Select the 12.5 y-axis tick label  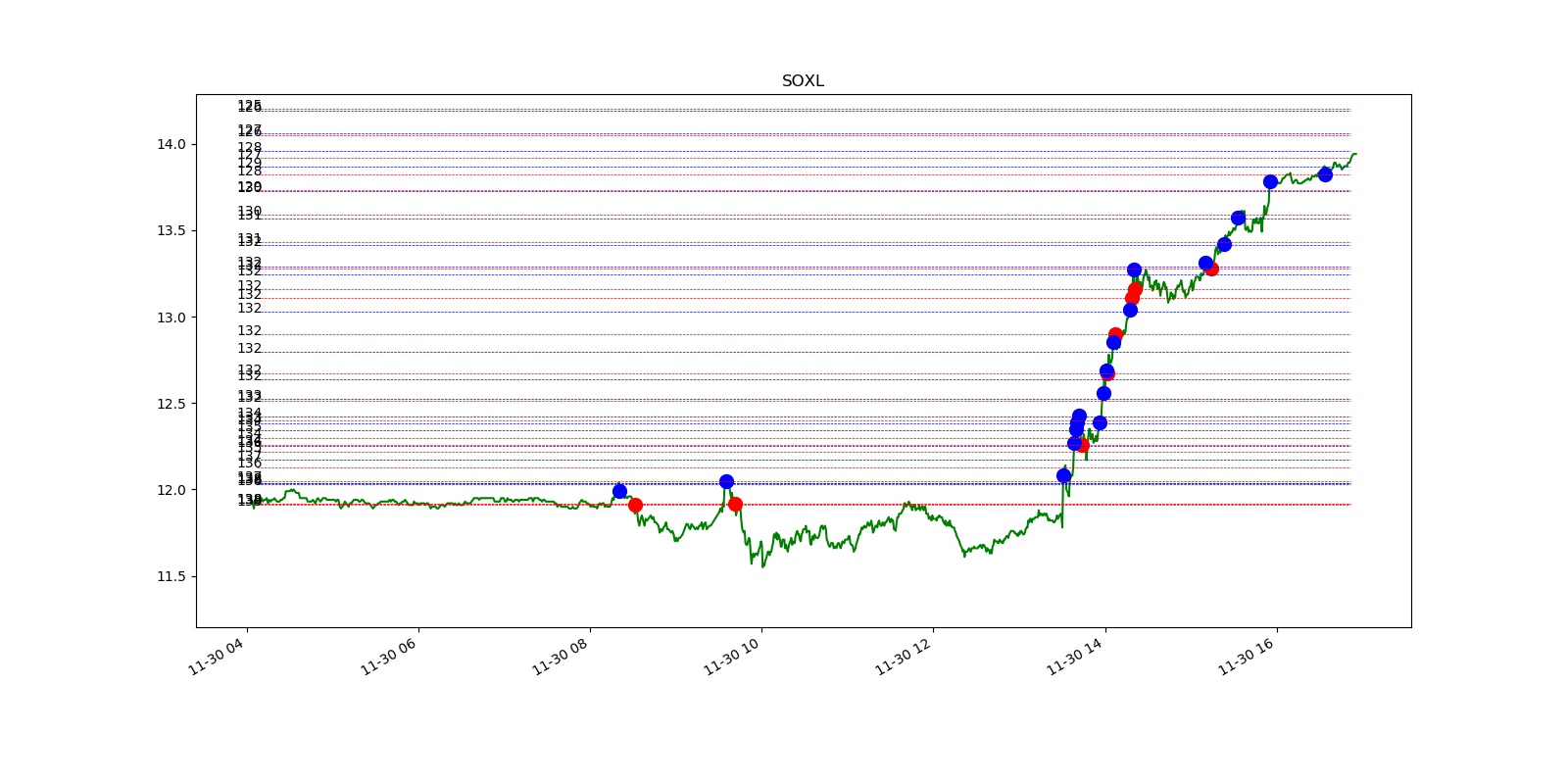pos(171,404)
